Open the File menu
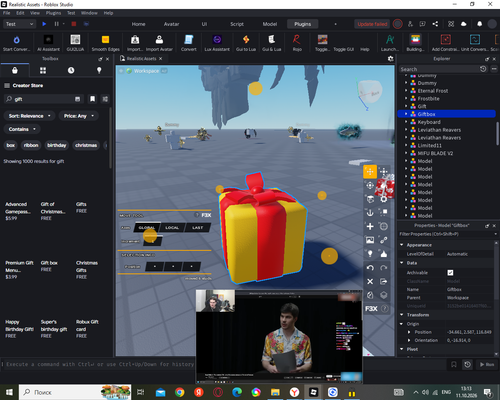The width and height of the screenshot is (500, 400). [6, 13]
